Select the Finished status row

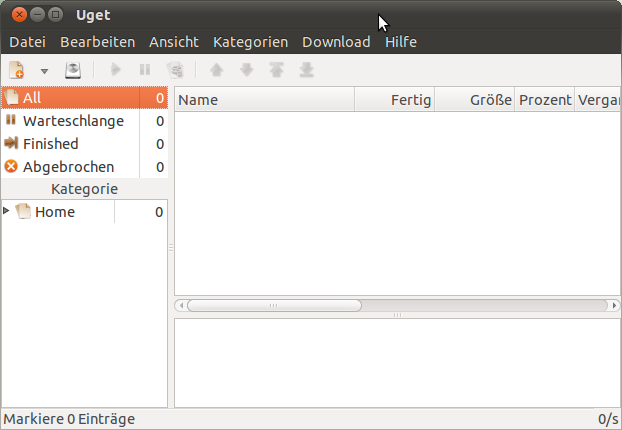point(84,144)
